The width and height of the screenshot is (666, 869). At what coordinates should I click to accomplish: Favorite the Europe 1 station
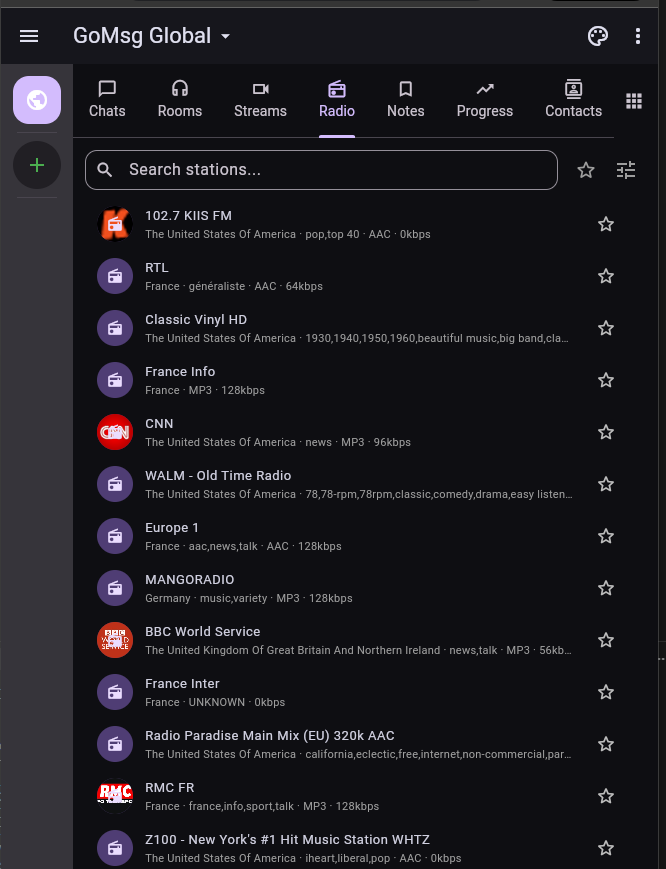[606, 536]
